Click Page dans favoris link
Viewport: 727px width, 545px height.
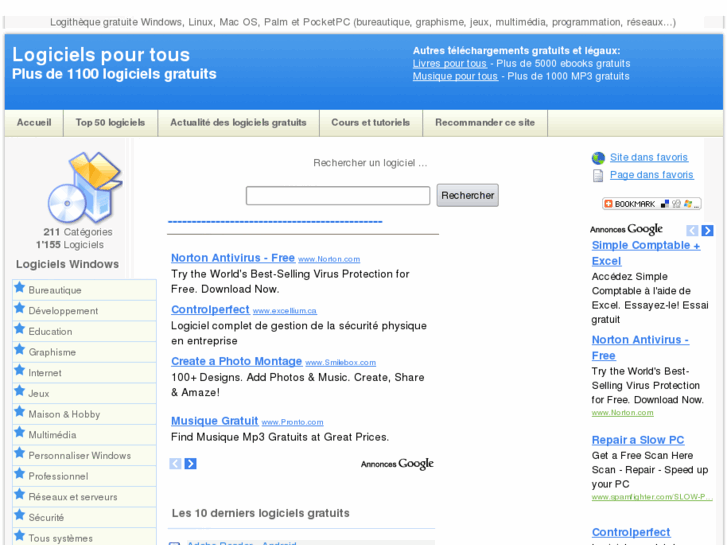coord(651,175)
